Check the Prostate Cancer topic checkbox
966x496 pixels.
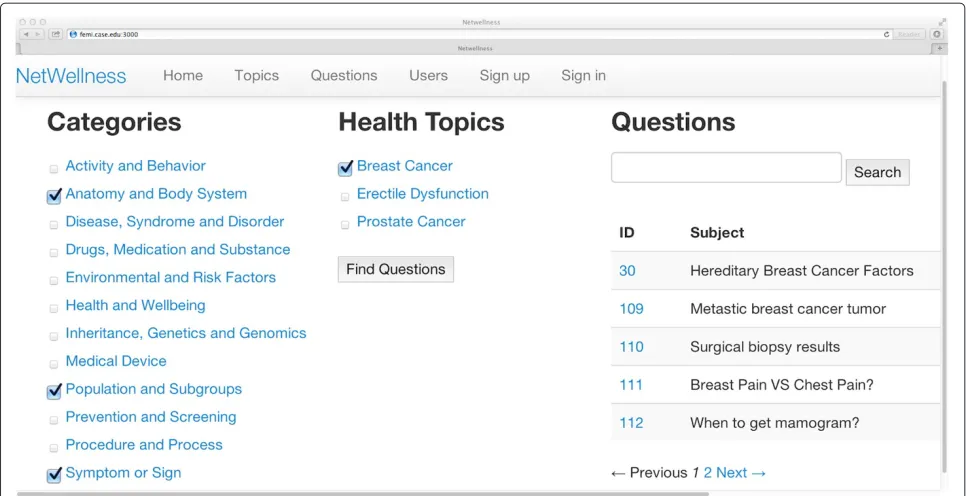coord(345,225)
